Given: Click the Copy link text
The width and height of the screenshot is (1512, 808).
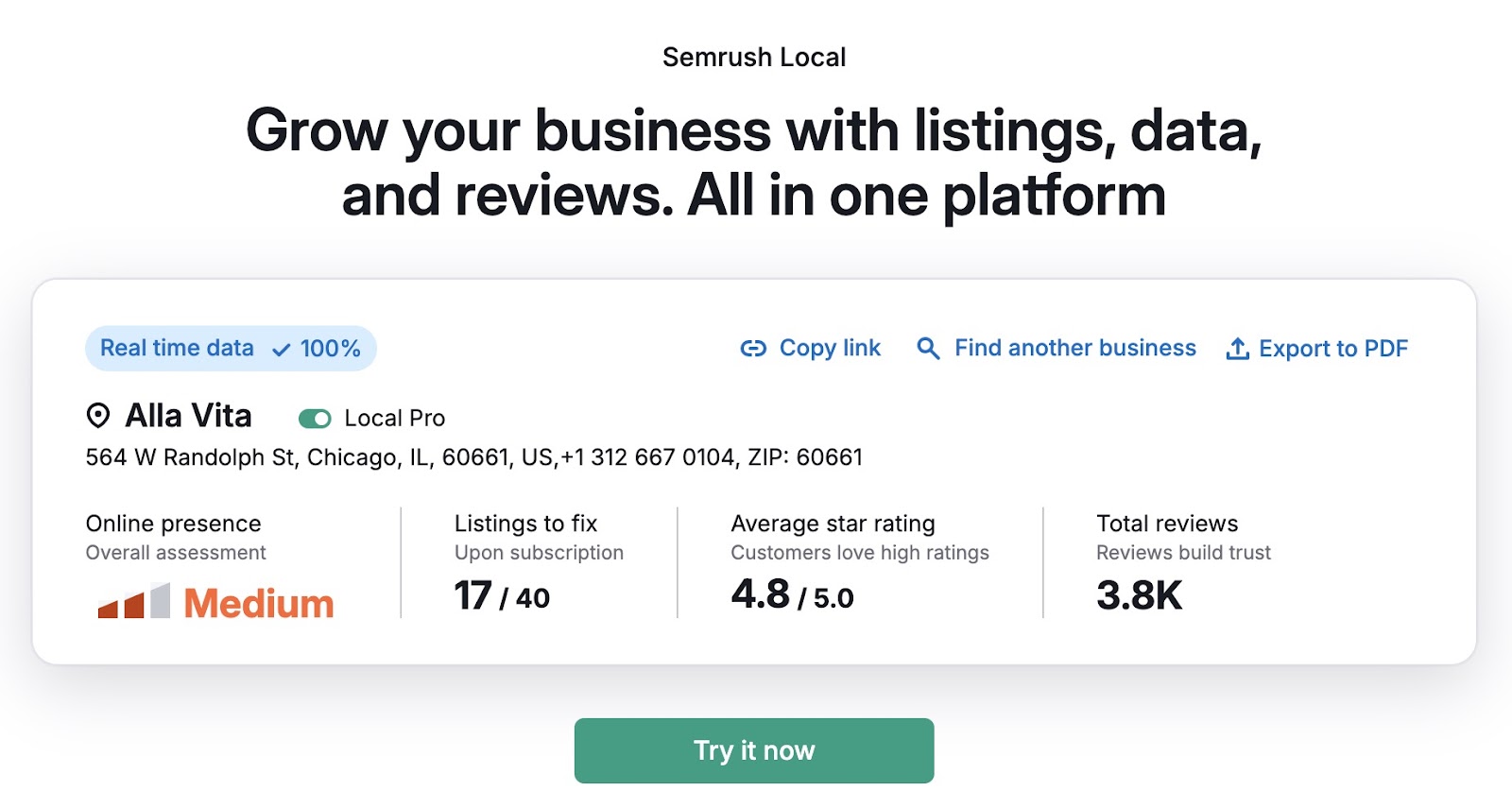Looking at the screenshot, I should pos(829,348).
